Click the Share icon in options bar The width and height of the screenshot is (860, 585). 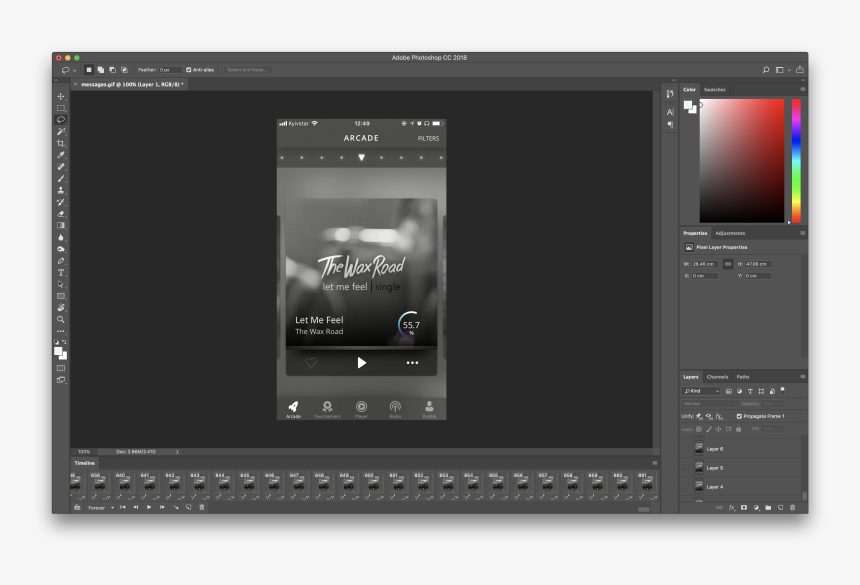(x=800, y=70)
